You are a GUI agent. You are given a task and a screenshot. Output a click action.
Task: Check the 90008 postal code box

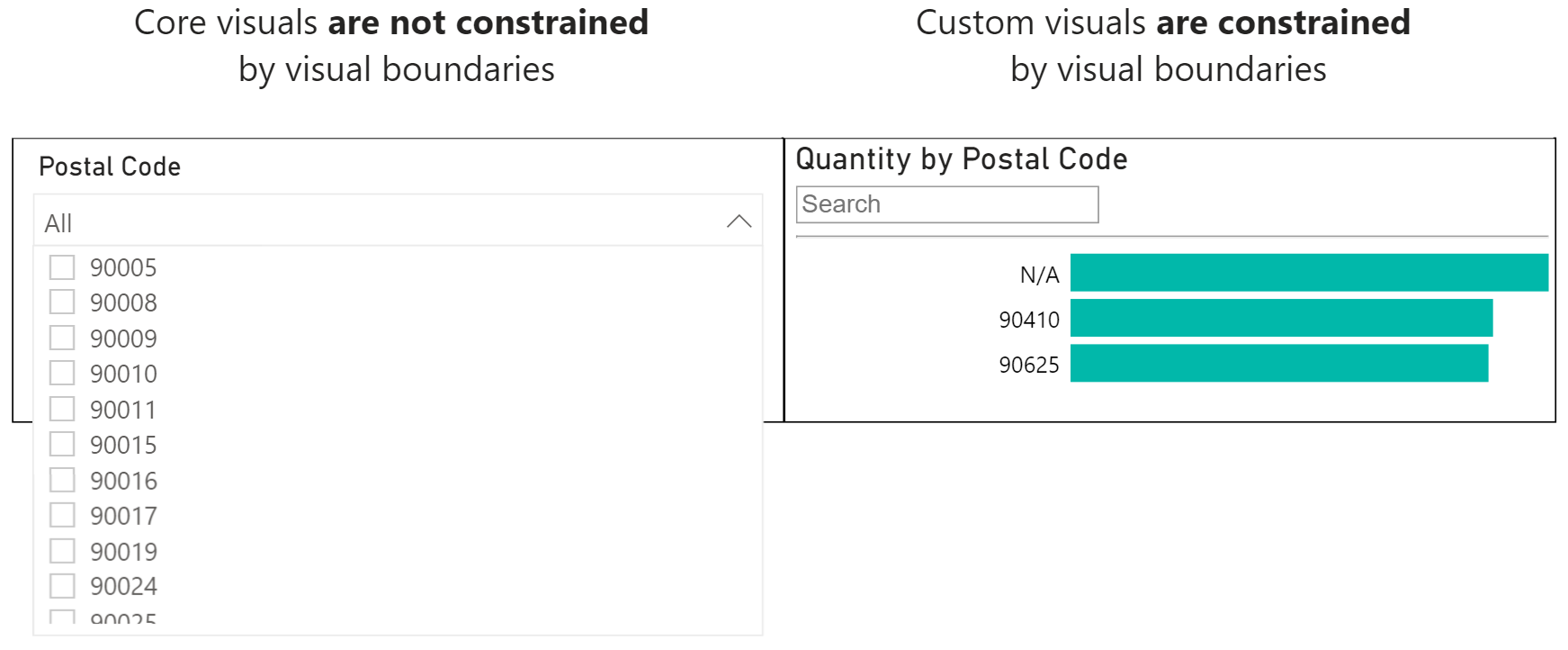pyautogui.click(x=62, y=302)
